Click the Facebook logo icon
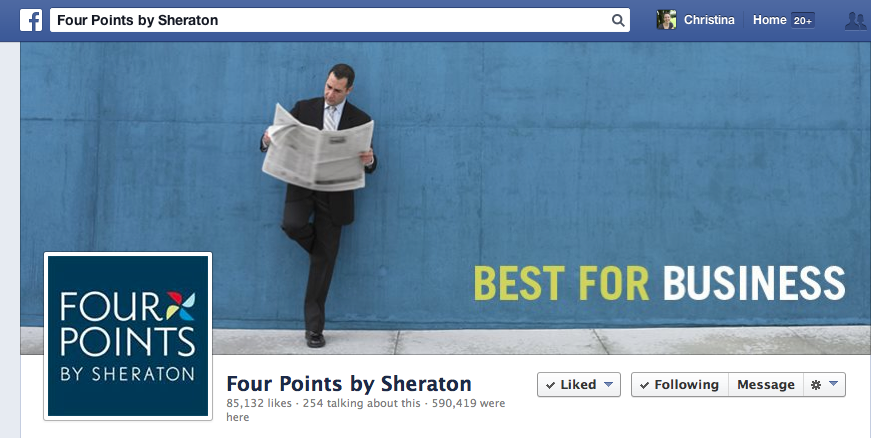 coord(31,21)
